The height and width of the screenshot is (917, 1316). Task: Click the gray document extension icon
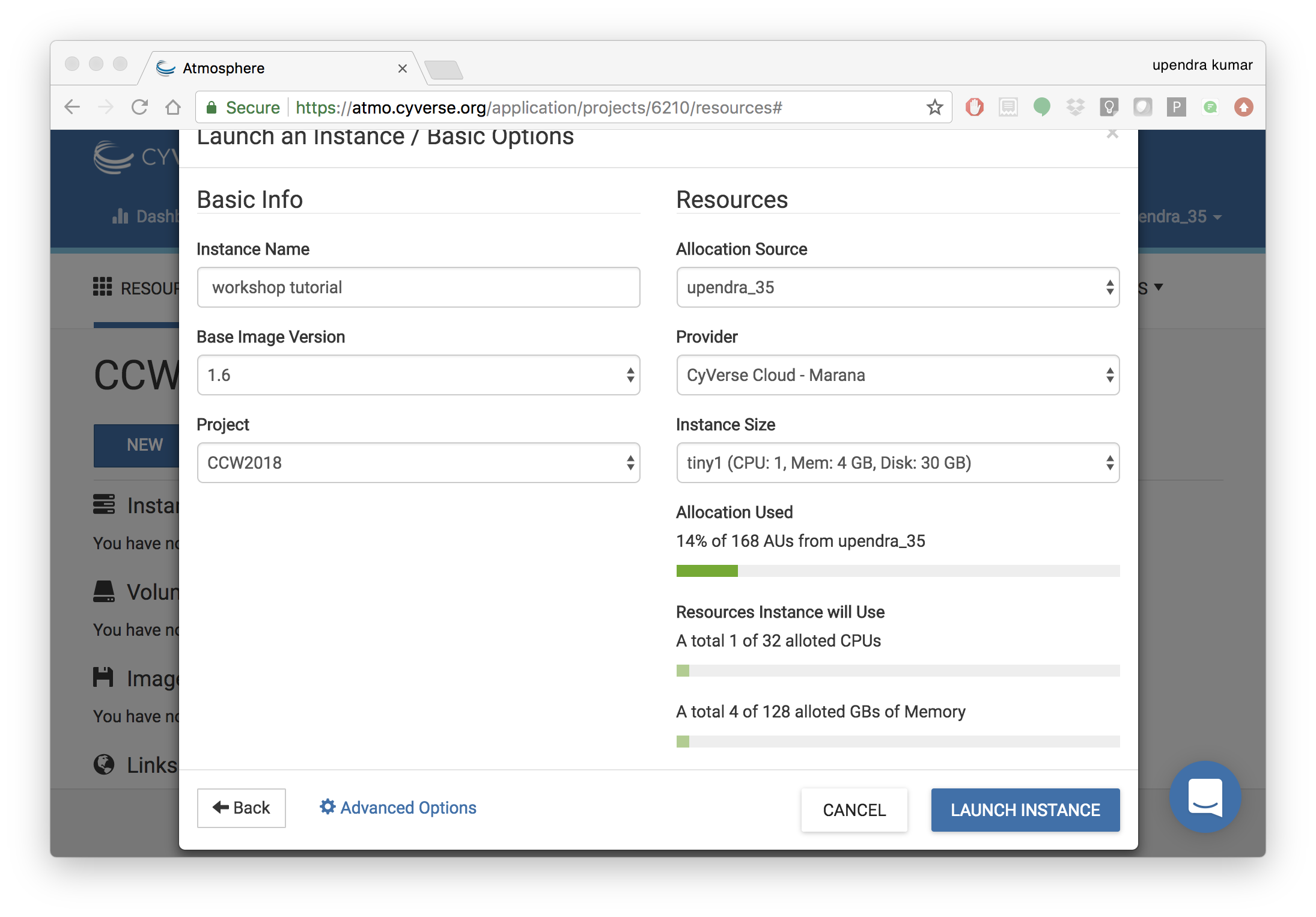(1008, 108)
